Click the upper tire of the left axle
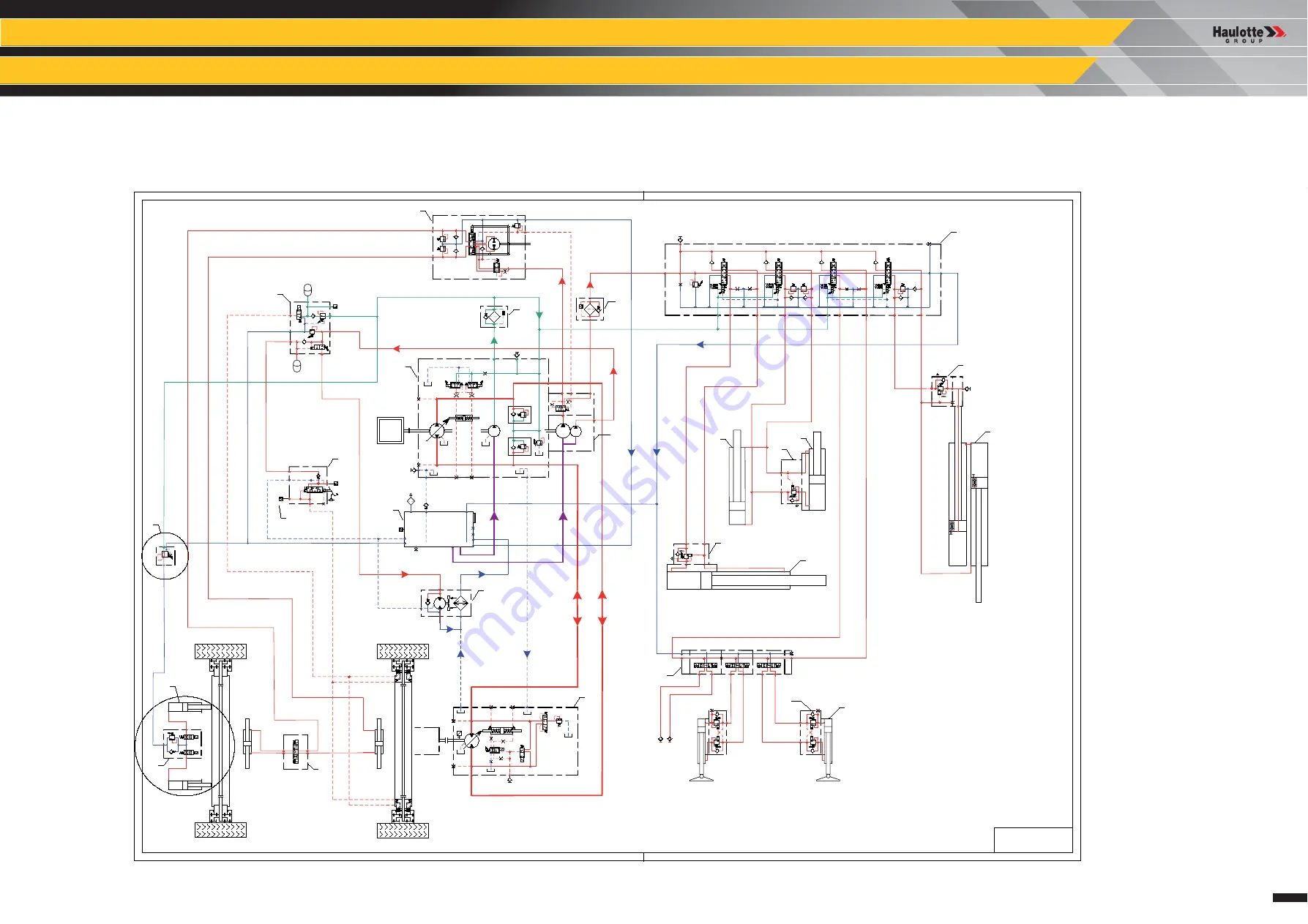The image size is (1308, 924). click(x=221, y=651)
